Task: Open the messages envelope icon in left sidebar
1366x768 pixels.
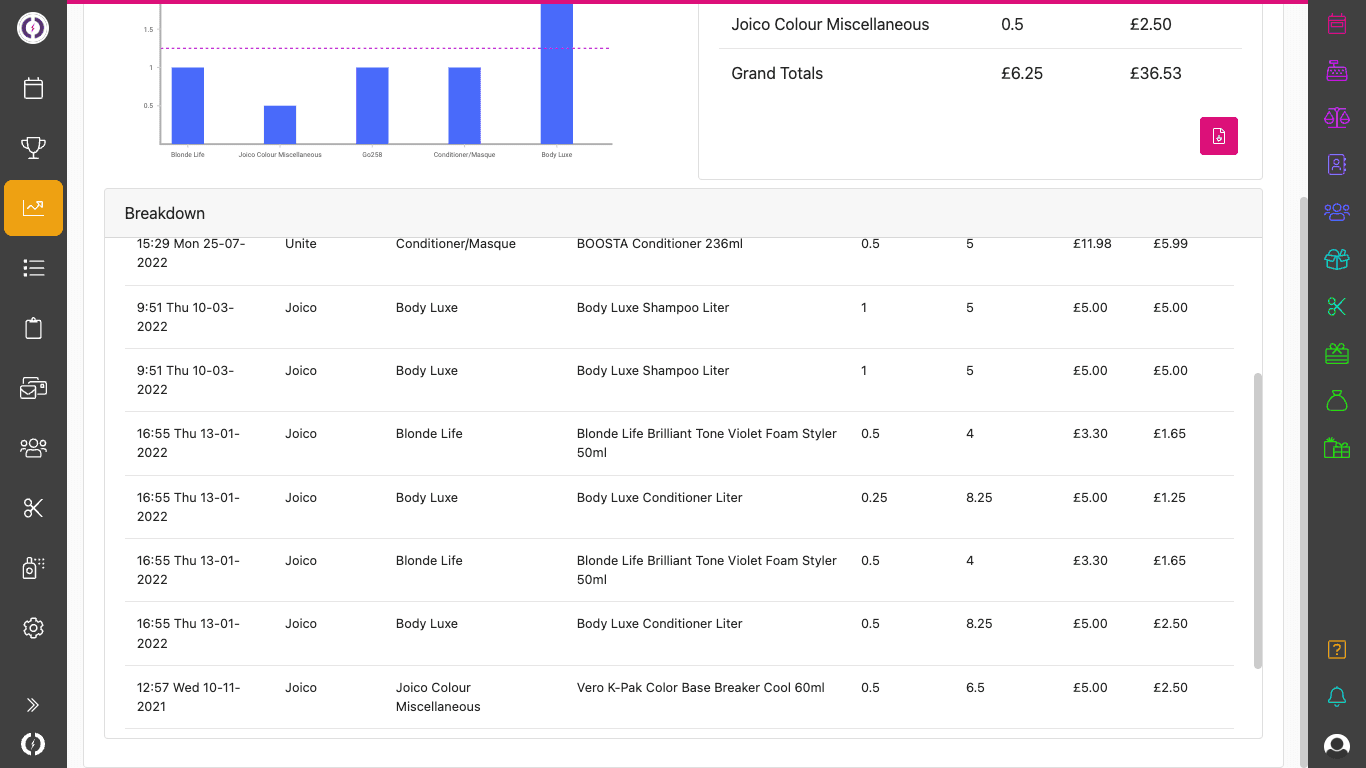Action: 33,388
